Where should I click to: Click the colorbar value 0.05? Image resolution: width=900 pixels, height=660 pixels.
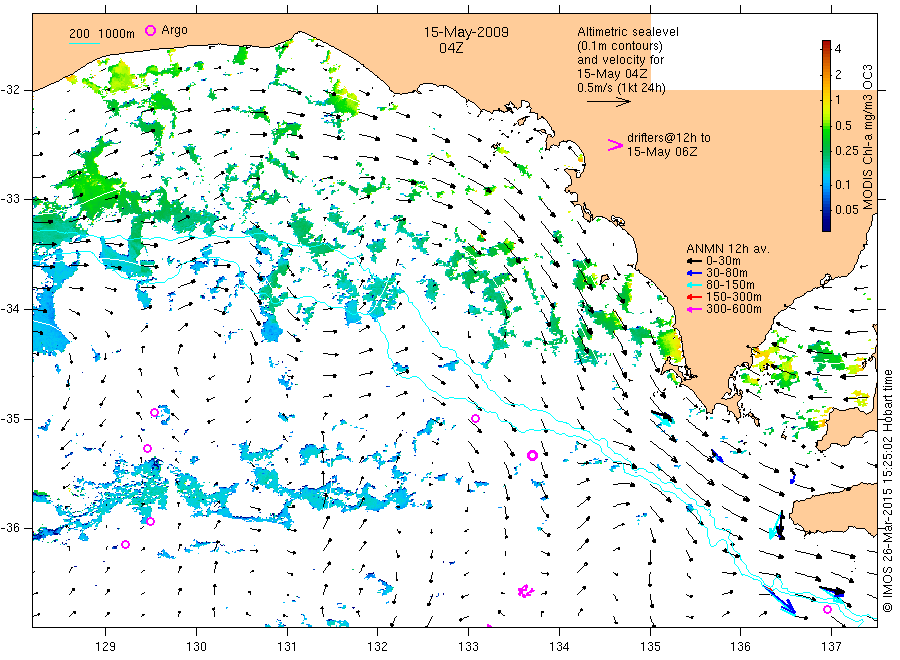pyautogui.click(x=847, y=209)
